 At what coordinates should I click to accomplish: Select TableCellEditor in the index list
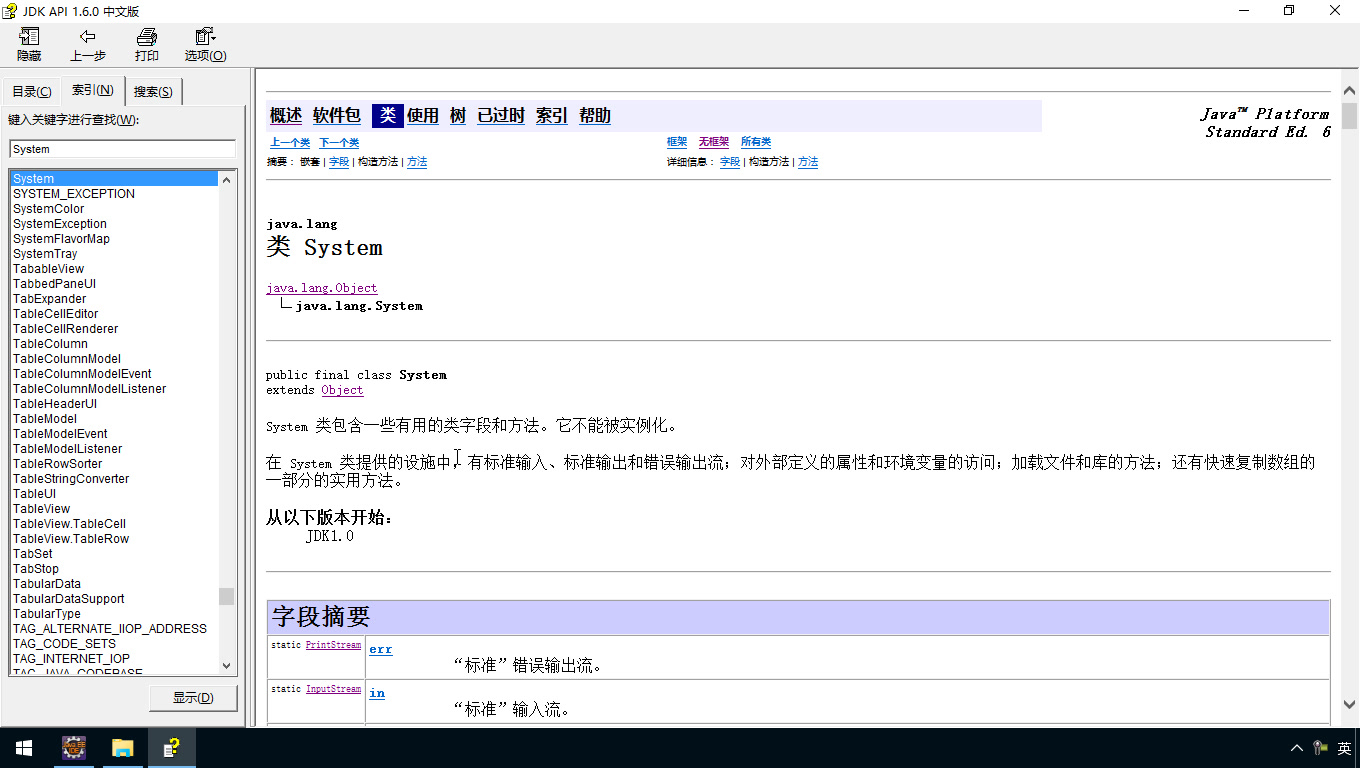coord(56,314)
